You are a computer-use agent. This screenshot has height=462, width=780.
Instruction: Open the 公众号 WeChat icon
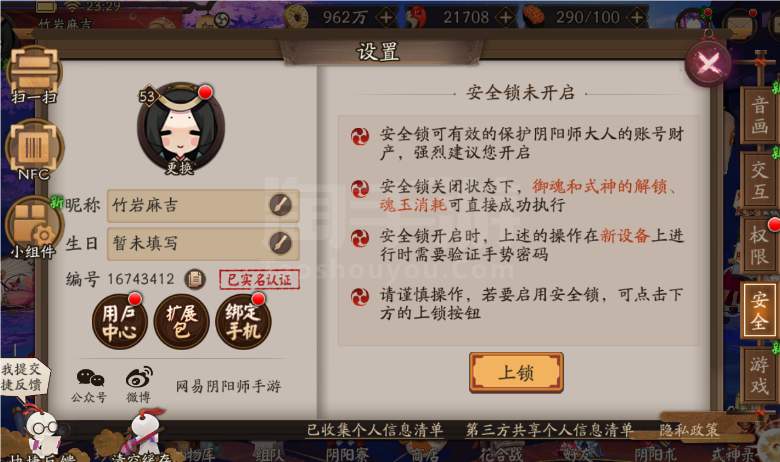pyautogui.click(x=90, y=385)
